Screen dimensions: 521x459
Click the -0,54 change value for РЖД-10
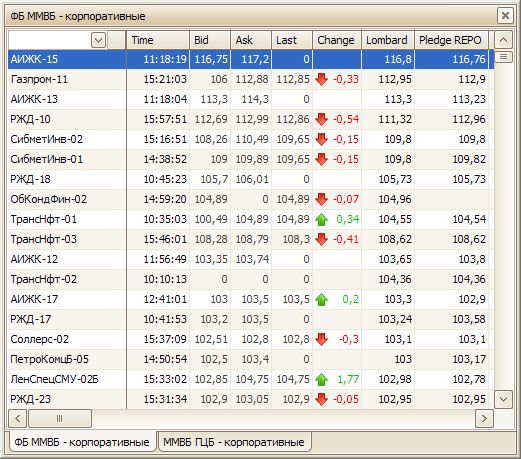(346, 119)
